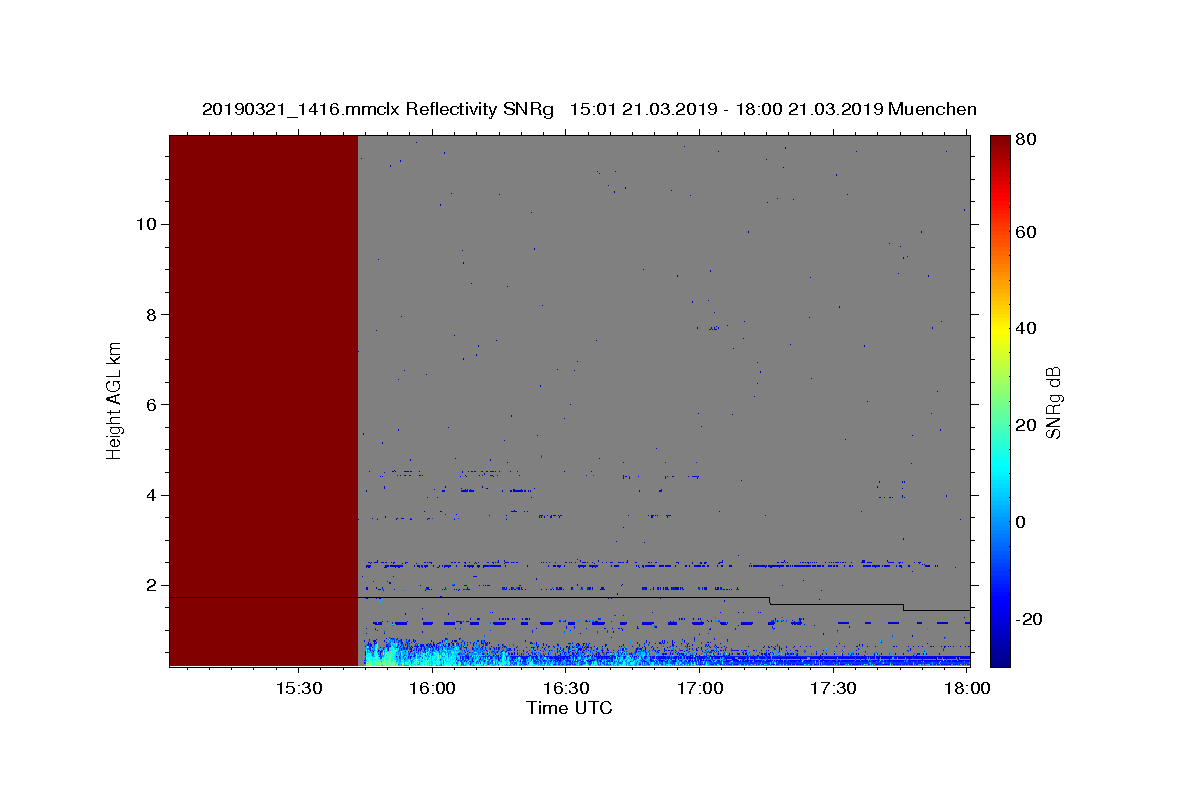Click the "Height AGL km" axis label
The width and height of the screenshot is (1200, 800).
(x=114, y=400)
